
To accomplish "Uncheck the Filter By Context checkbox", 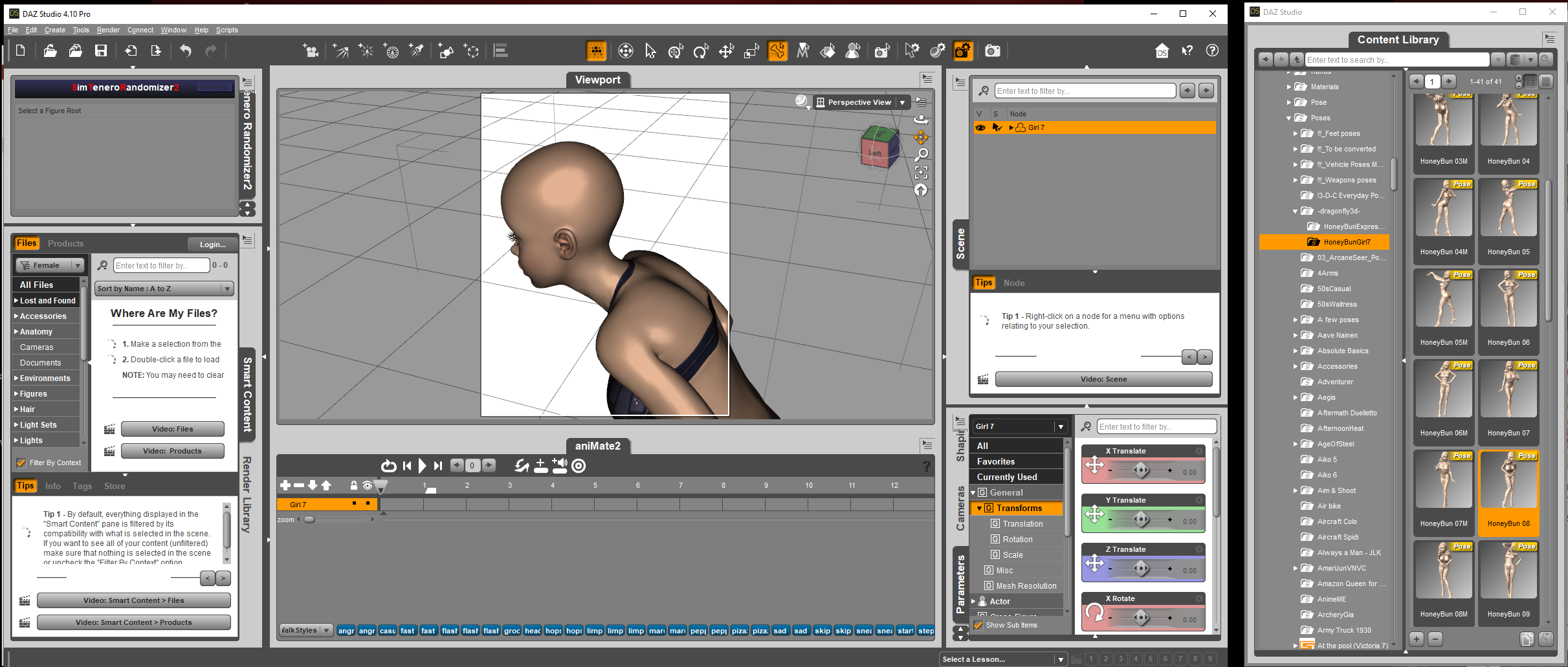I will click(21, 463).
